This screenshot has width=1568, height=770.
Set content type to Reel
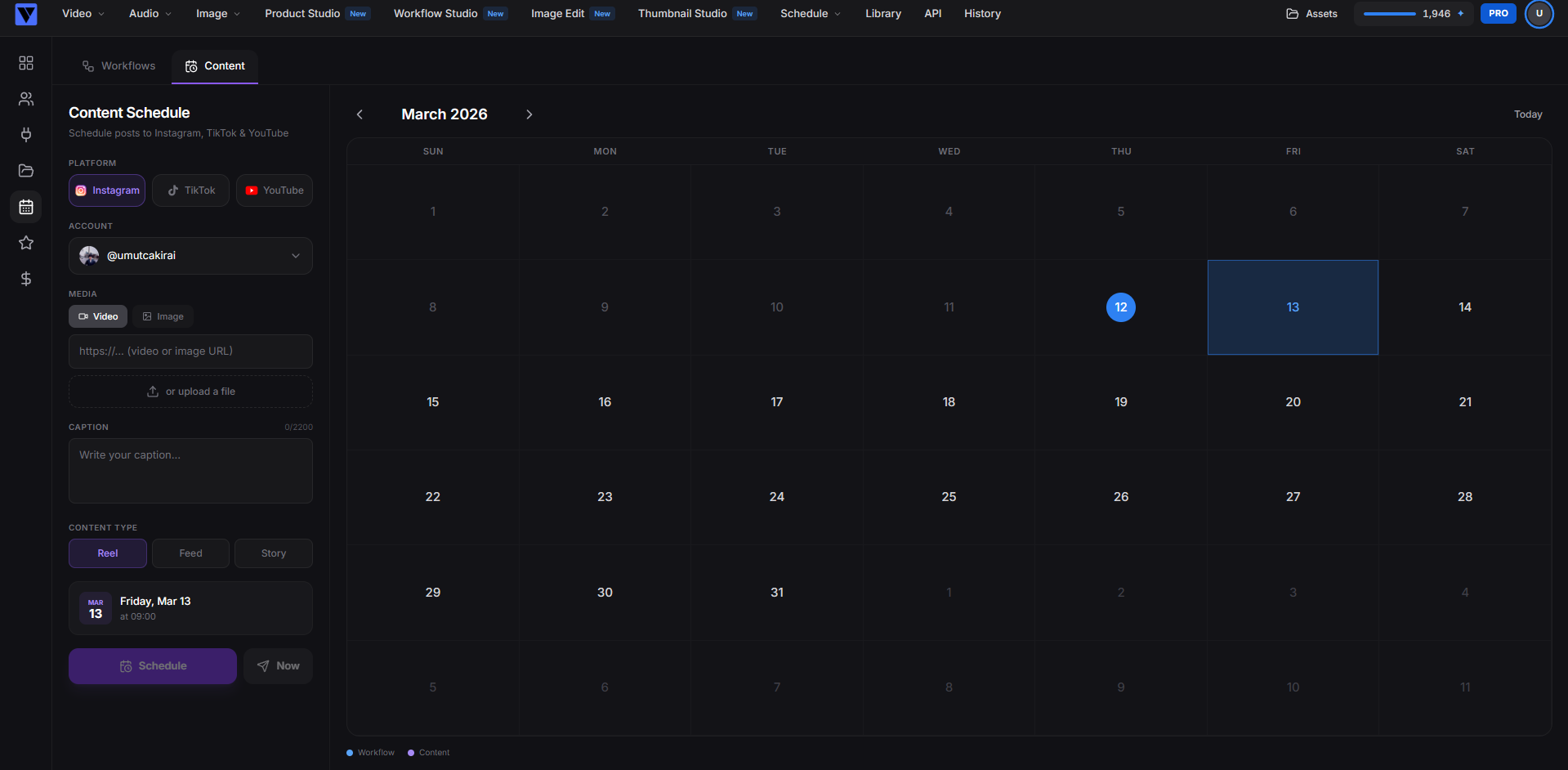[x=108, y=553]
